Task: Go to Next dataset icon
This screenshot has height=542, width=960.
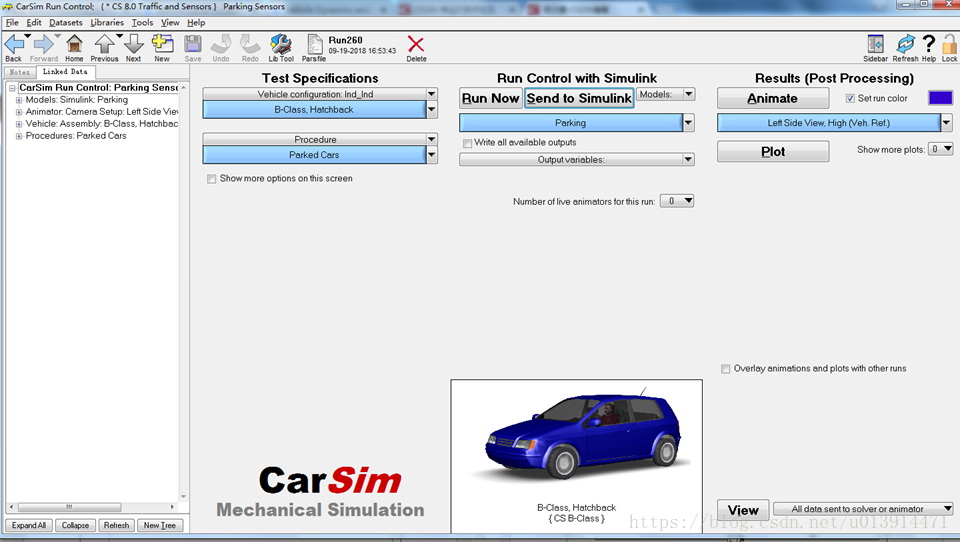Action: pyautogui.click(x=133, y=44)
